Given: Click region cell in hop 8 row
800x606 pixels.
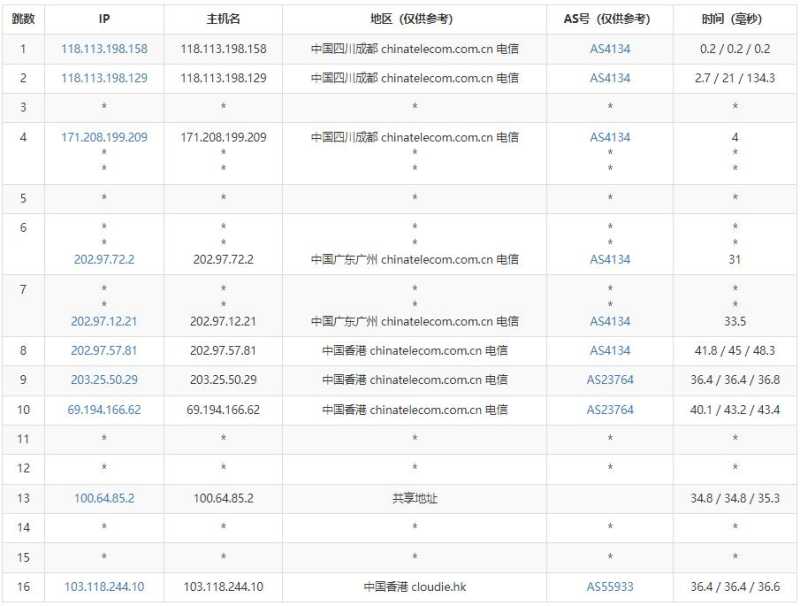Looking at the screenshot, I should pos(415,350).
